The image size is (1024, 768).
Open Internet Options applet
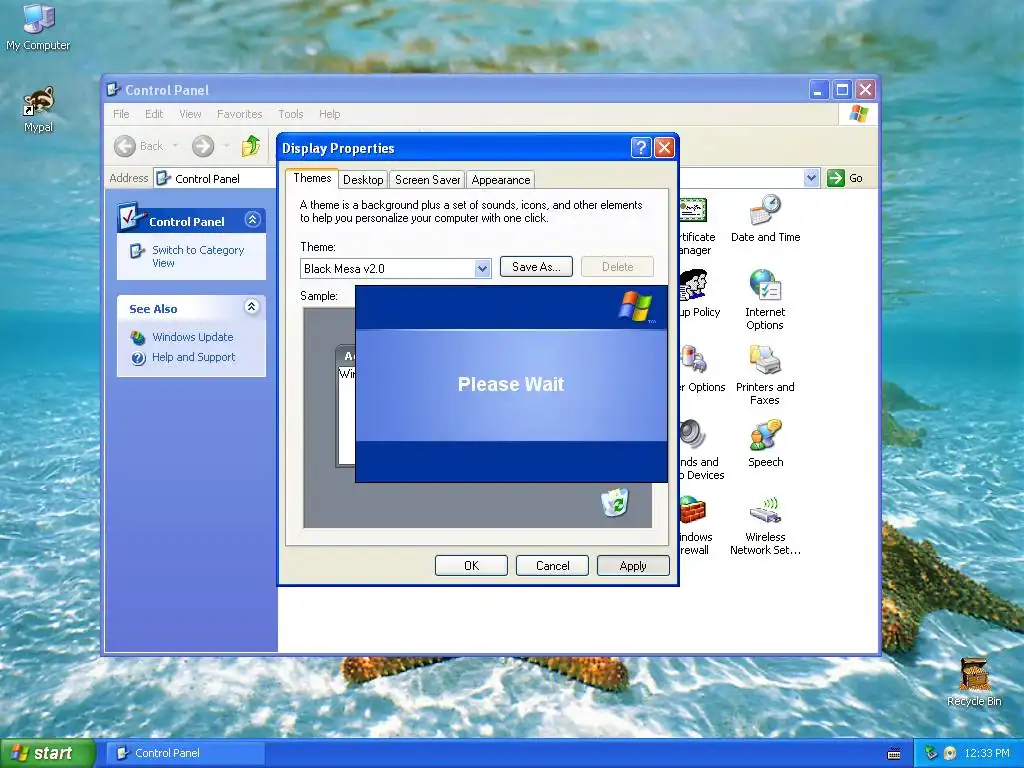[x=765, y=300]
